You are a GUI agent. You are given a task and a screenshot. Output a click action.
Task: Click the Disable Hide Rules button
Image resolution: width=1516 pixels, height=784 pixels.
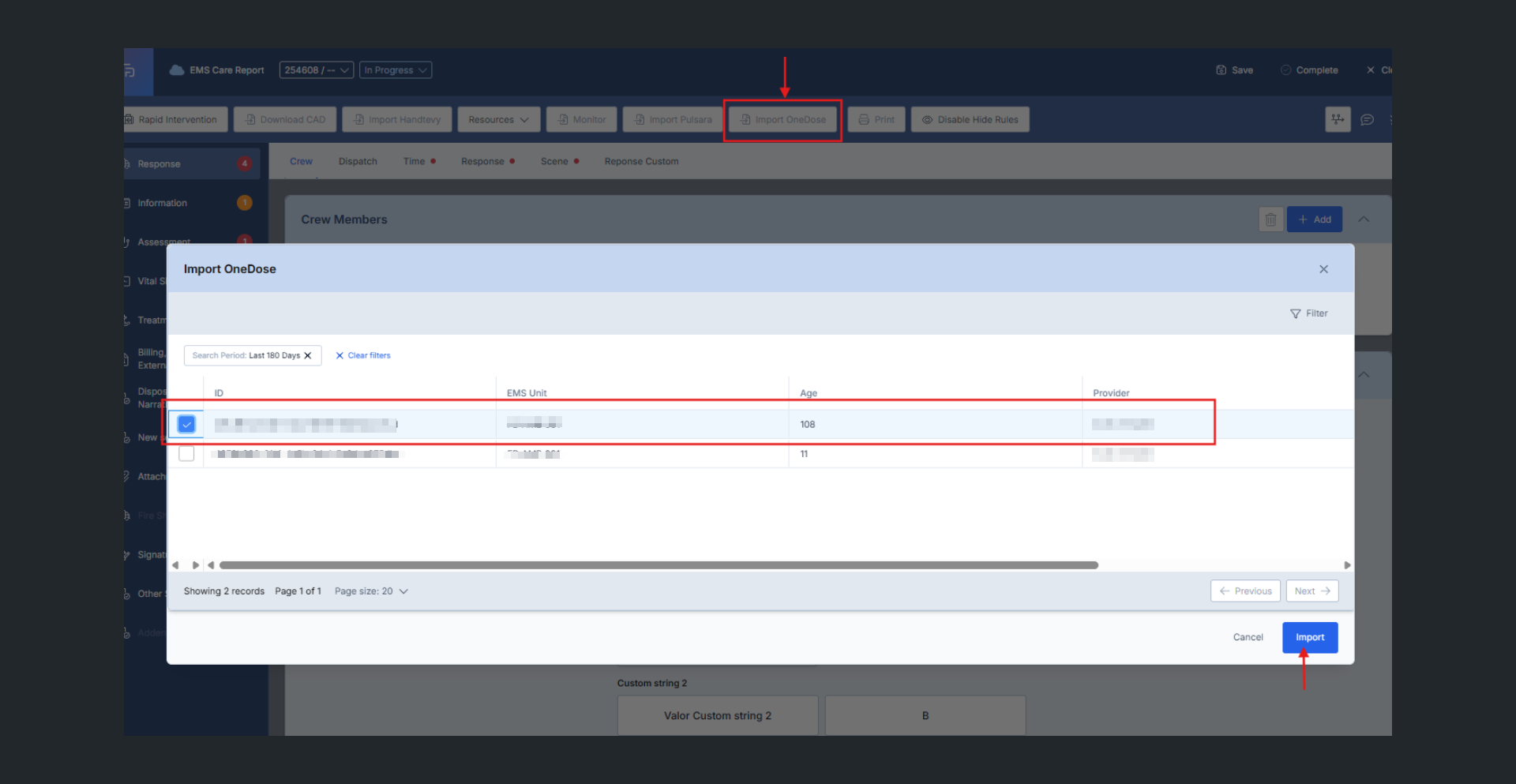[970, 120]
